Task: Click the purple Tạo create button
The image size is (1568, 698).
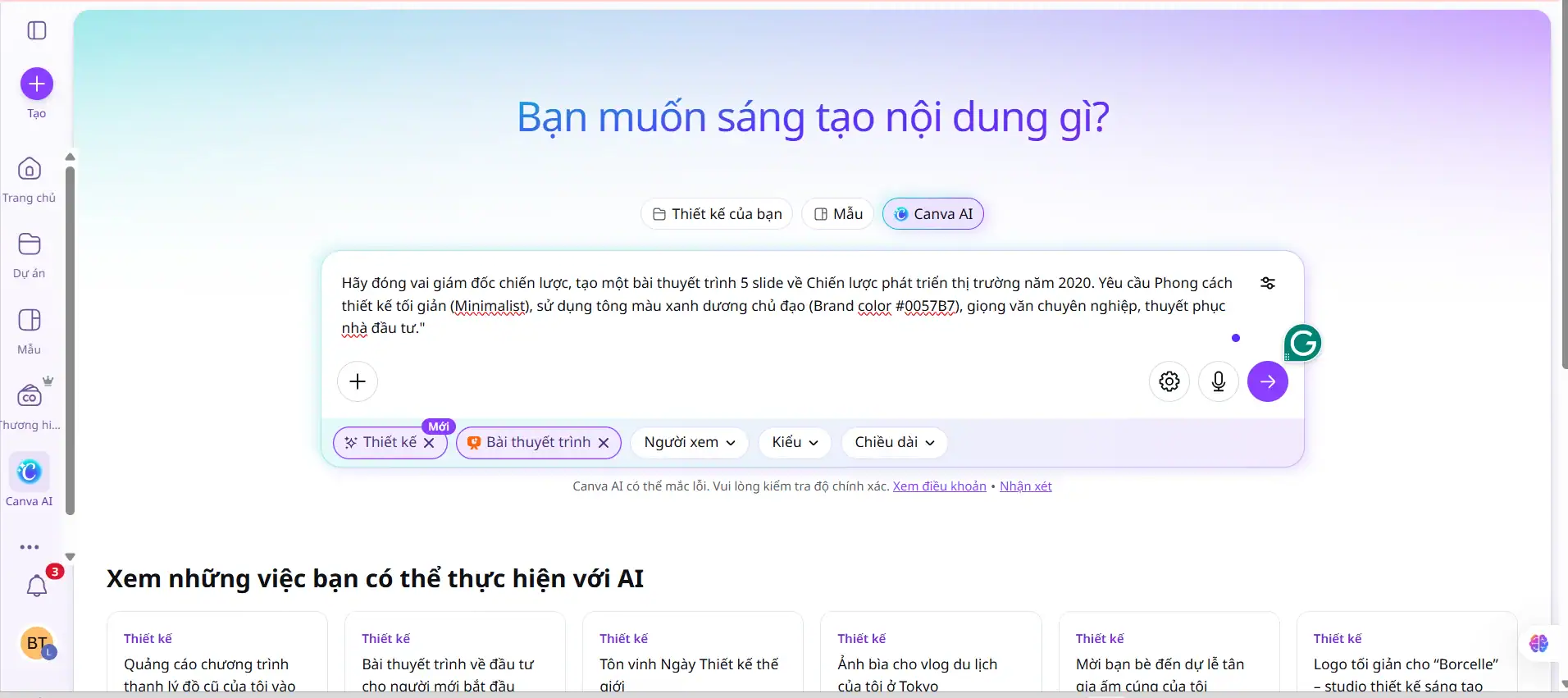Action: click(x=37, y=84)
